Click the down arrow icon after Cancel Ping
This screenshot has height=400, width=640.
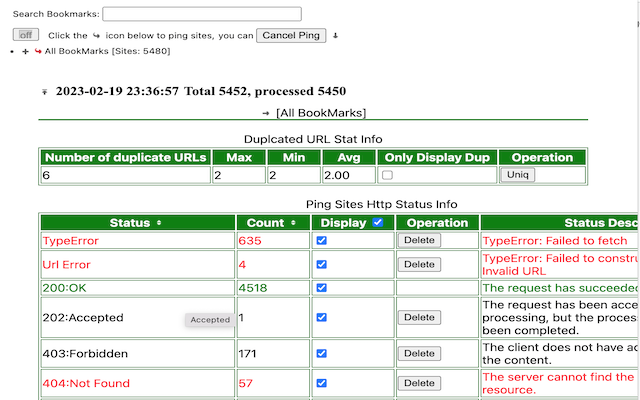coord(335,36)
